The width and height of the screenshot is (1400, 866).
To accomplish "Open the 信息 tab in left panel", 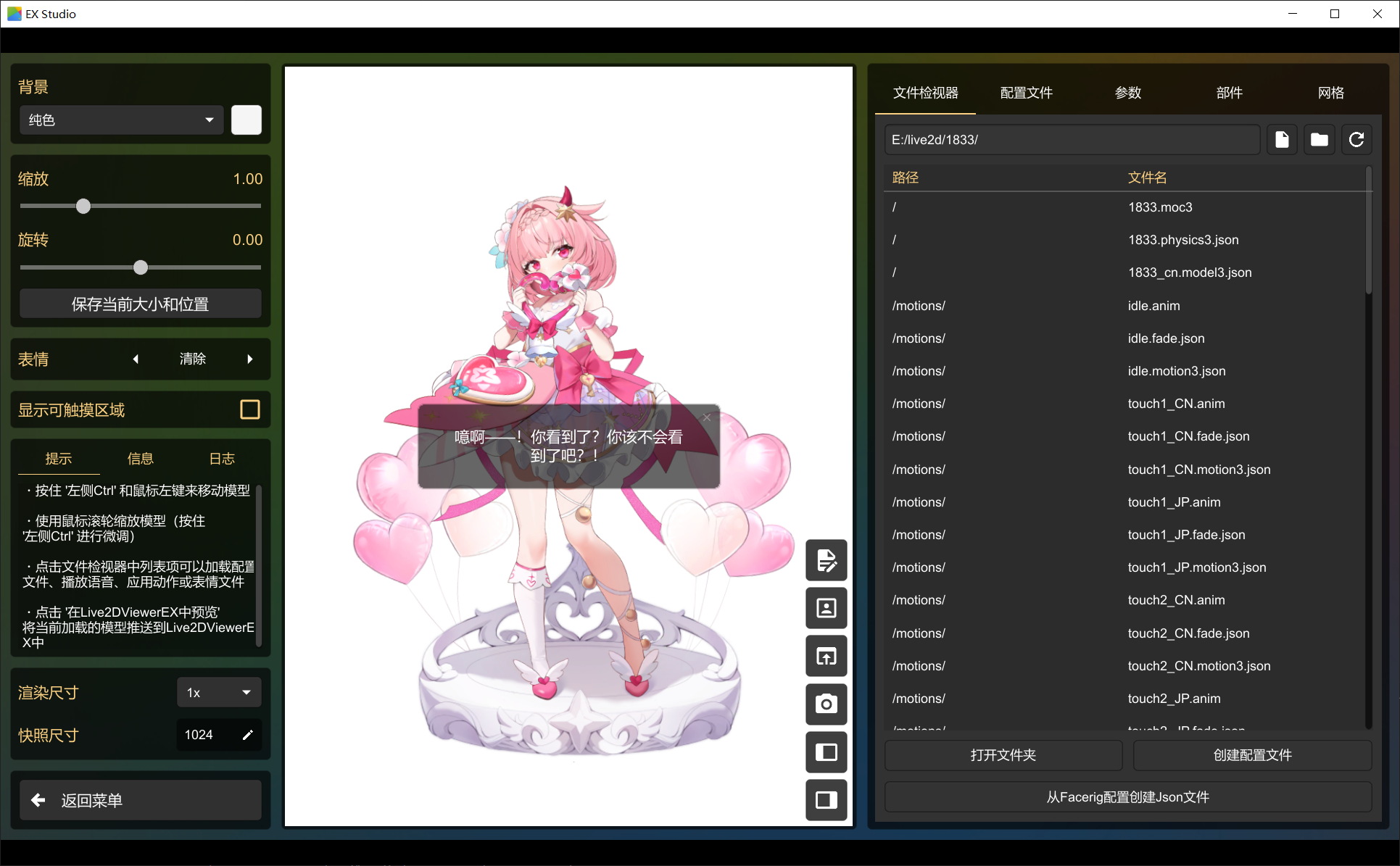I will [x=140, y=459].
